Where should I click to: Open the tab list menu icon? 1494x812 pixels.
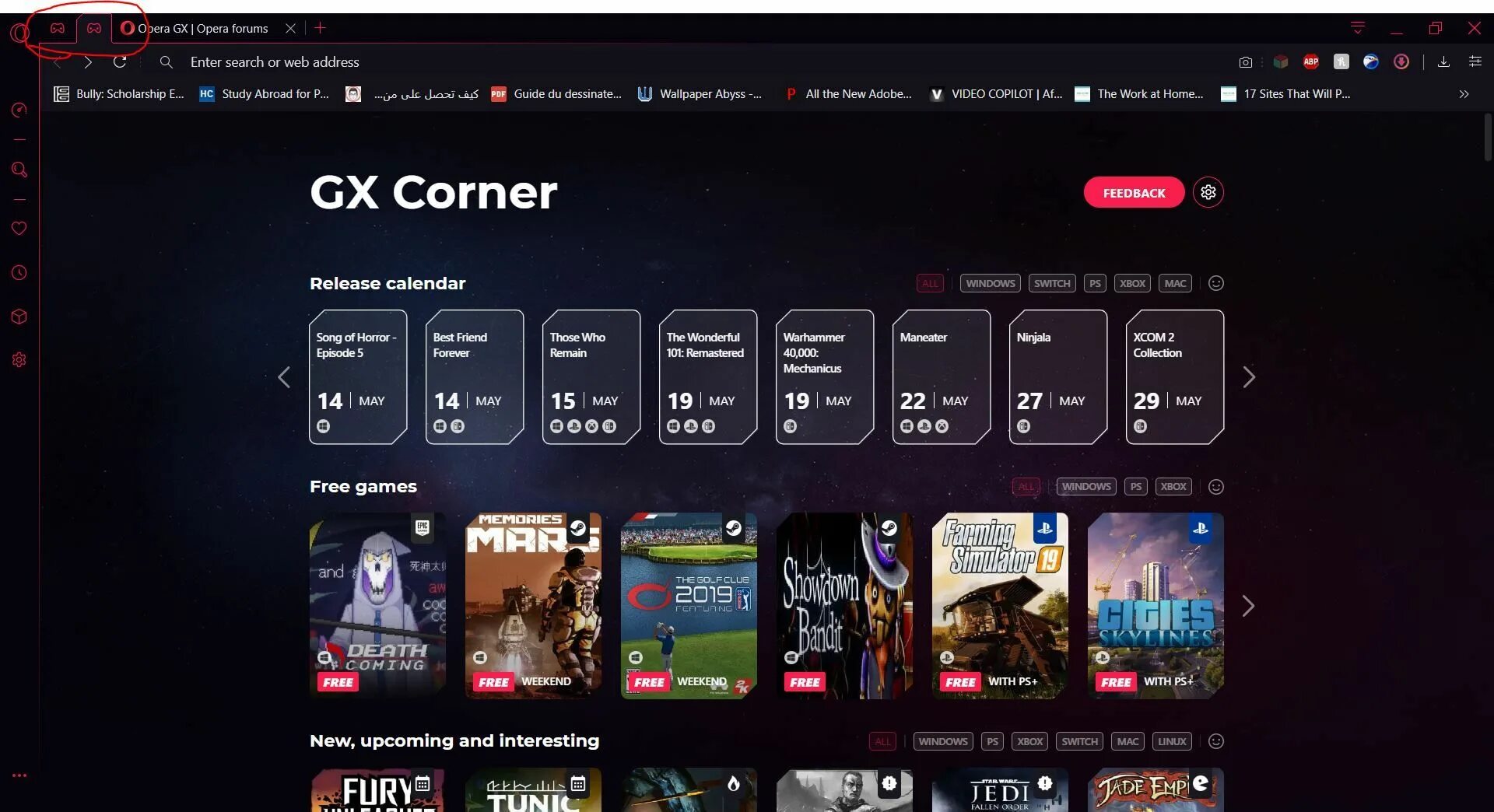pyautogui.click(x=1358, y=28)
